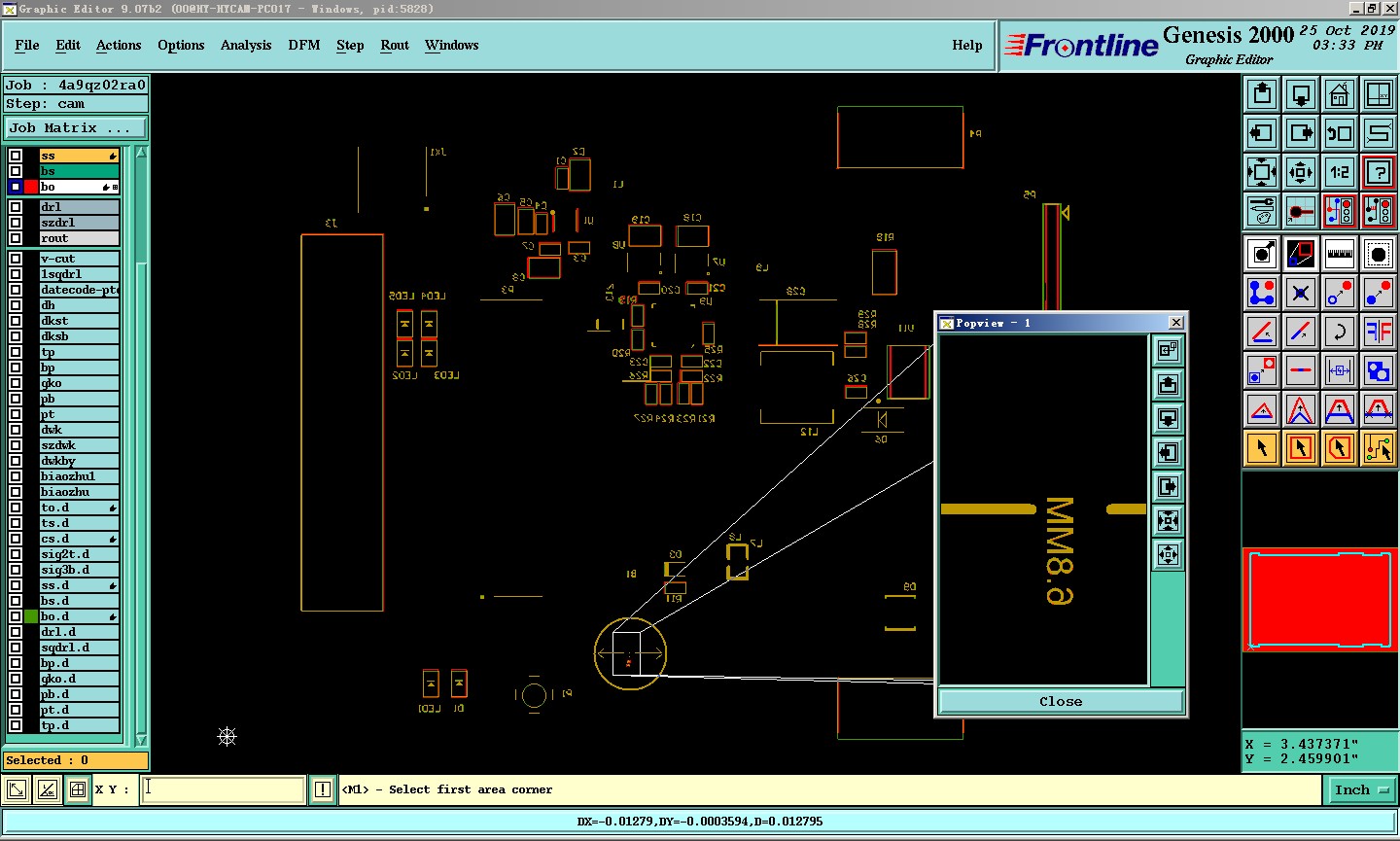Toggle the bo.d layer checkbox

(x=16, y=616)
